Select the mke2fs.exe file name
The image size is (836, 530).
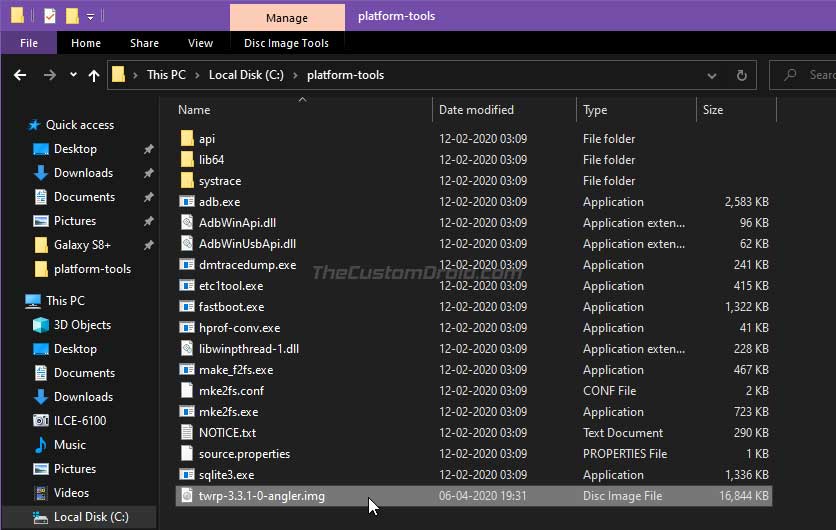(228, 412)
